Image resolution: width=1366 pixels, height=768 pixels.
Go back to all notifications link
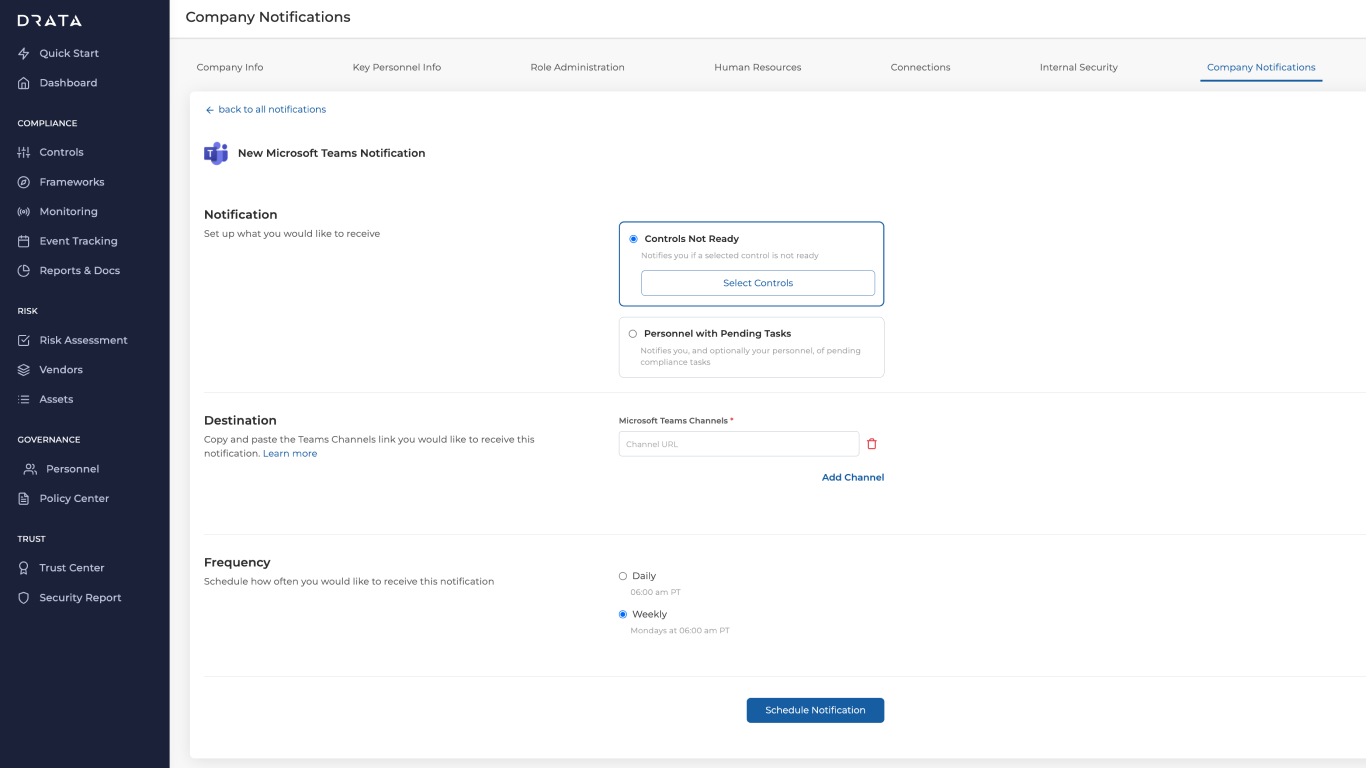(x=266, y=109)
